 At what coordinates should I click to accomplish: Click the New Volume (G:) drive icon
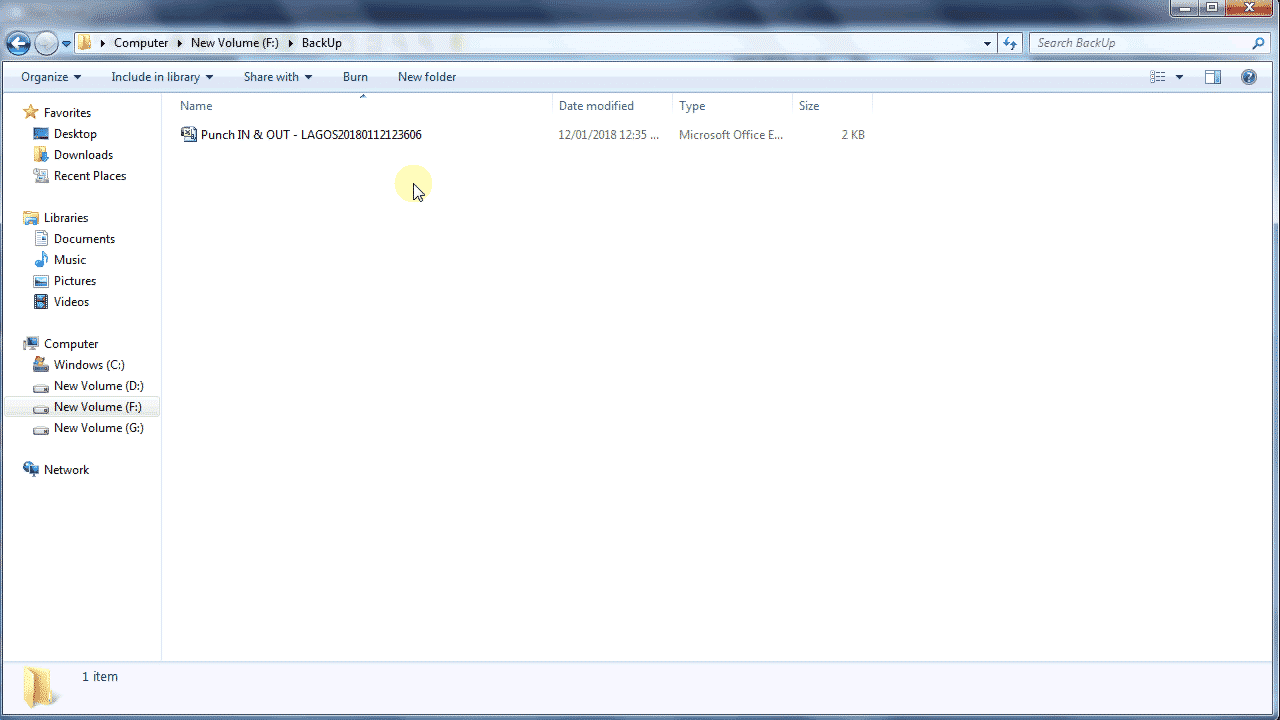(41, 429)
